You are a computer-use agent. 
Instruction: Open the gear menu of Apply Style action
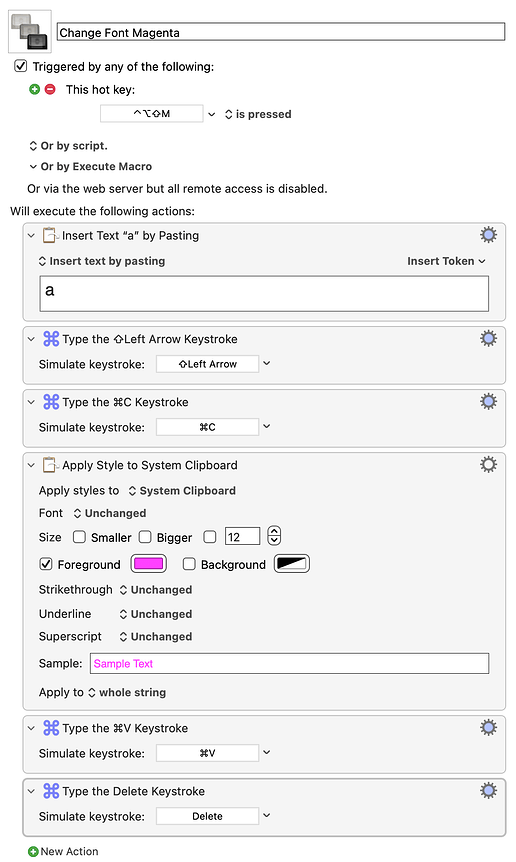click(488, 465)
